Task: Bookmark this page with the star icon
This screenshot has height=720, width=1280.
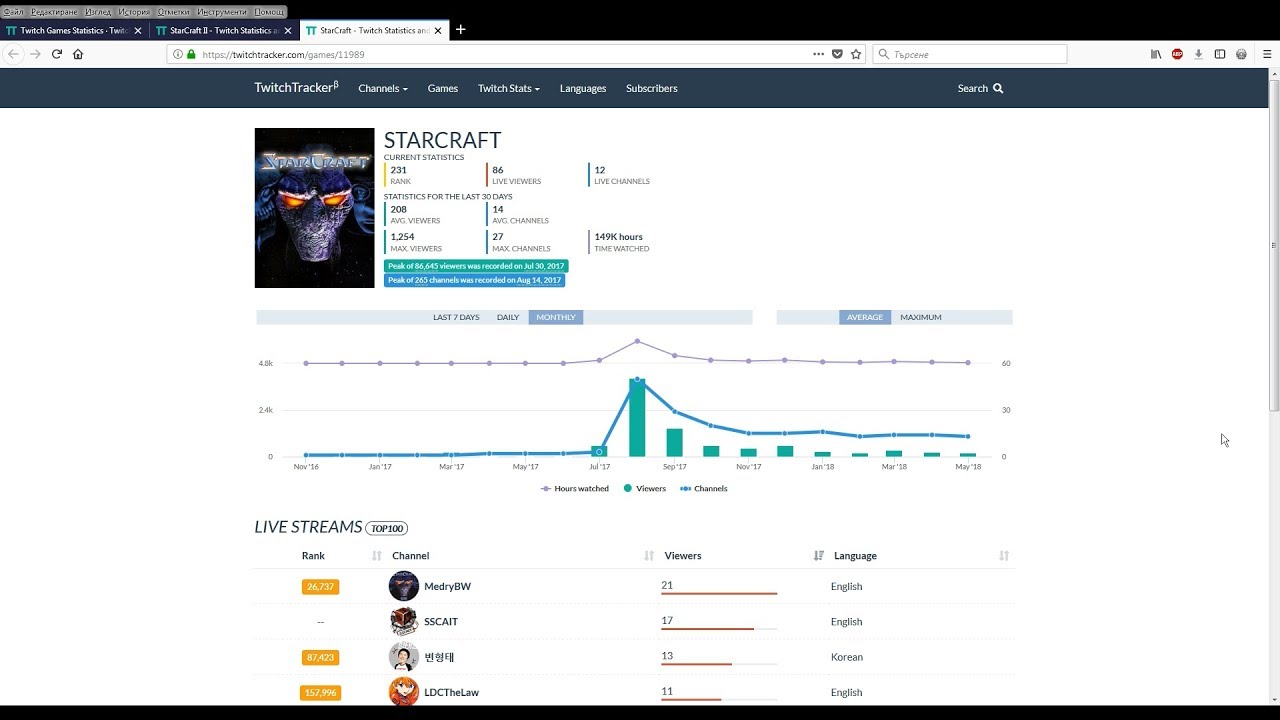Action: pos(856,54)
